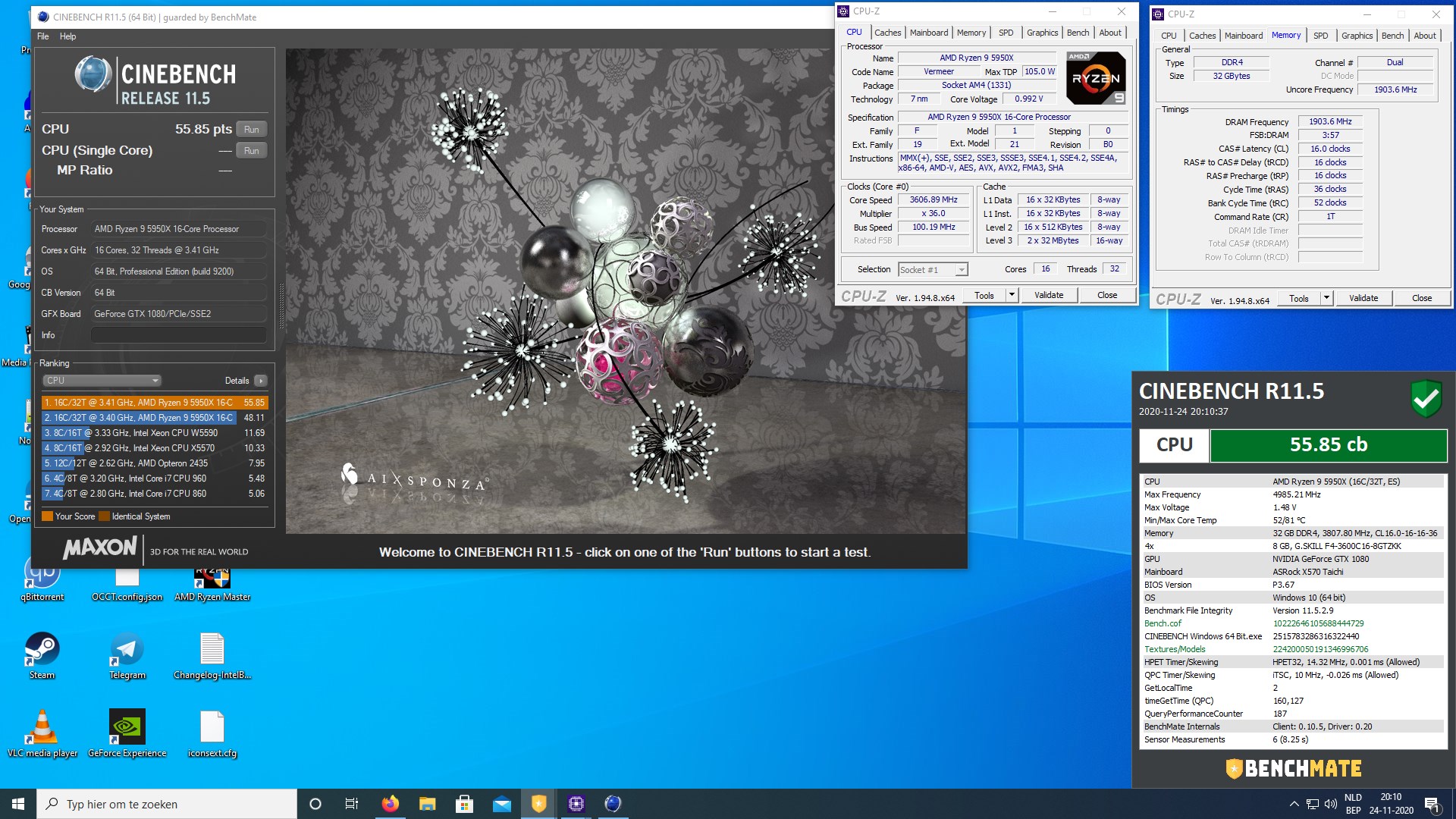This screenshot has height=819, width=1456.
Task: Select ranking entry AMD Opteron 2435
Action: [x=155, y=463]
